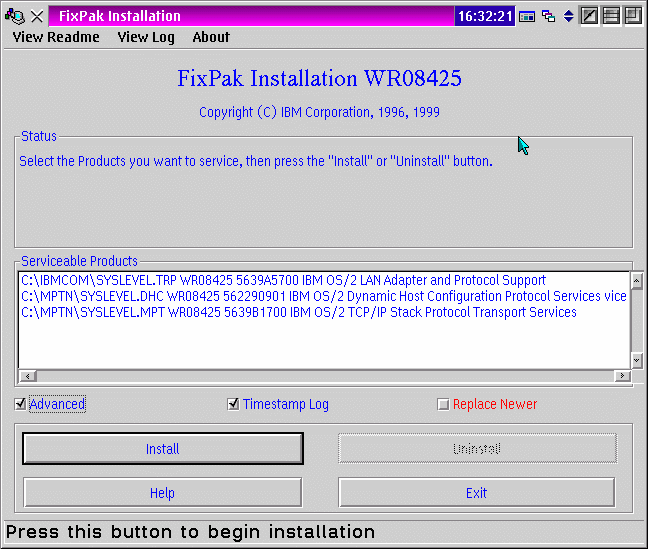
Task: Open the system menu icon in title bar
Action: pos(14,16)
